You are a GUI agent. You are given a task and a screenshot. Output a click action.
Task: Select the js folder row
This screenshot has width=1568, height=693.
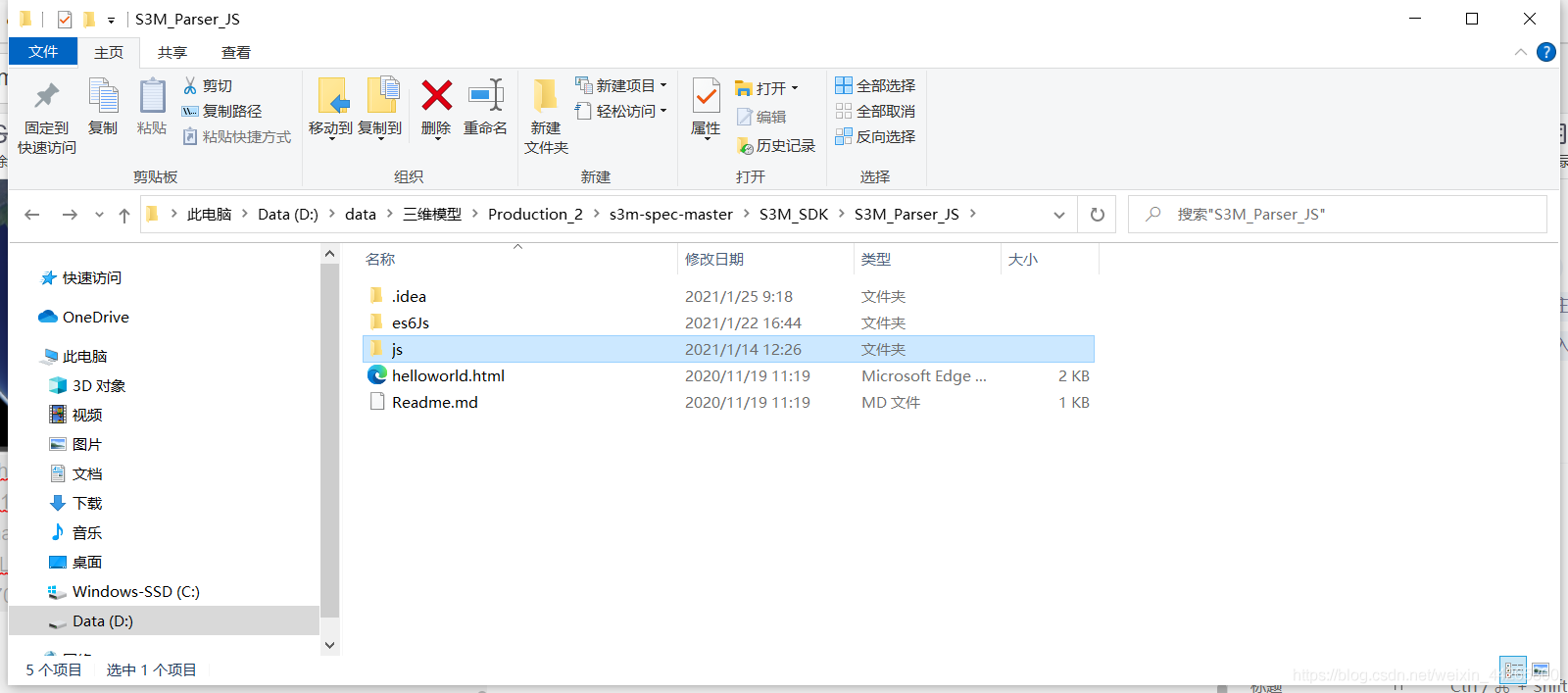click(x=728, y=350)
